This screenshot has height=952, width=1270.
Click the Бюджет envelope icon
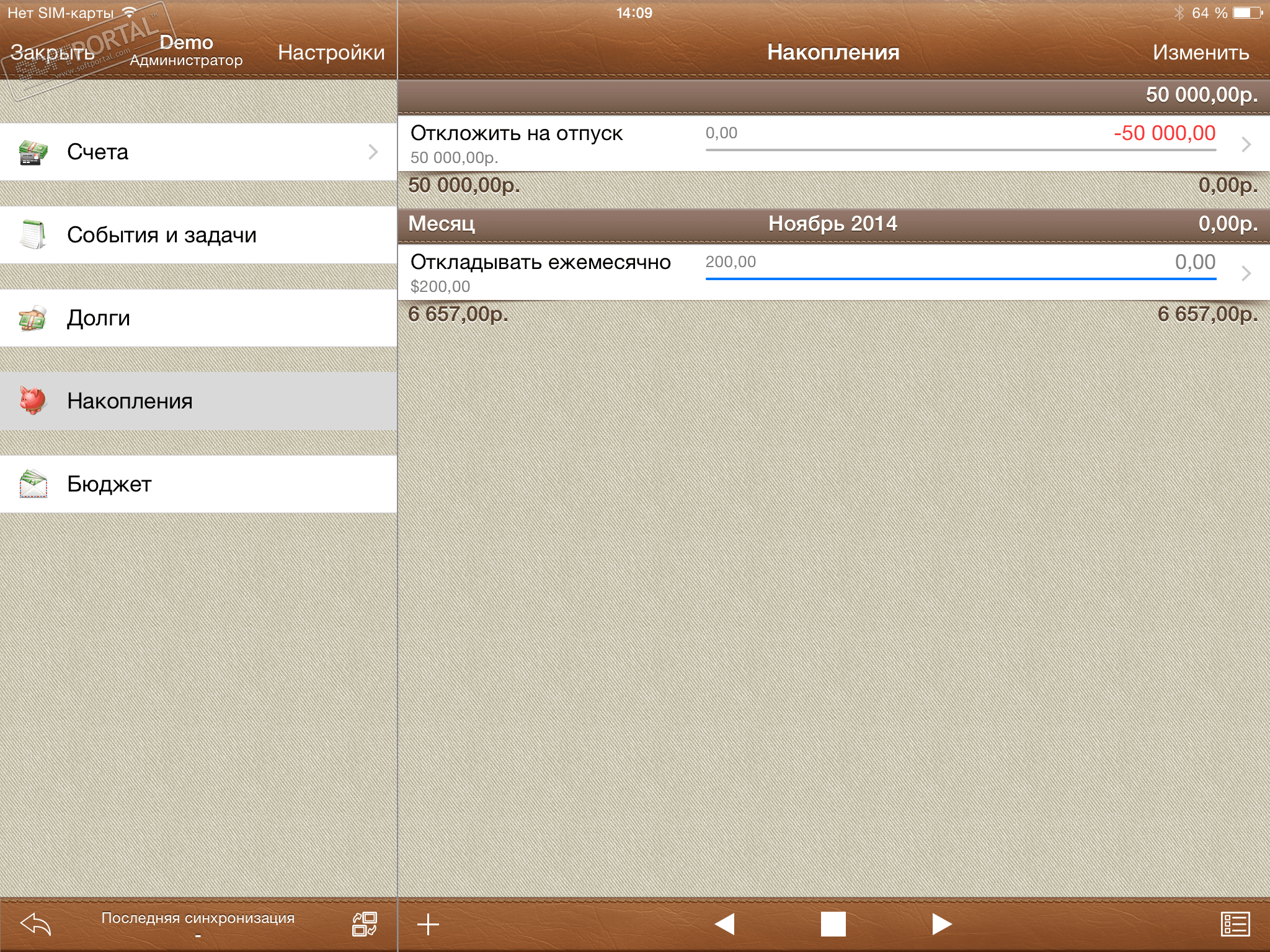click(x=33, y=484)
